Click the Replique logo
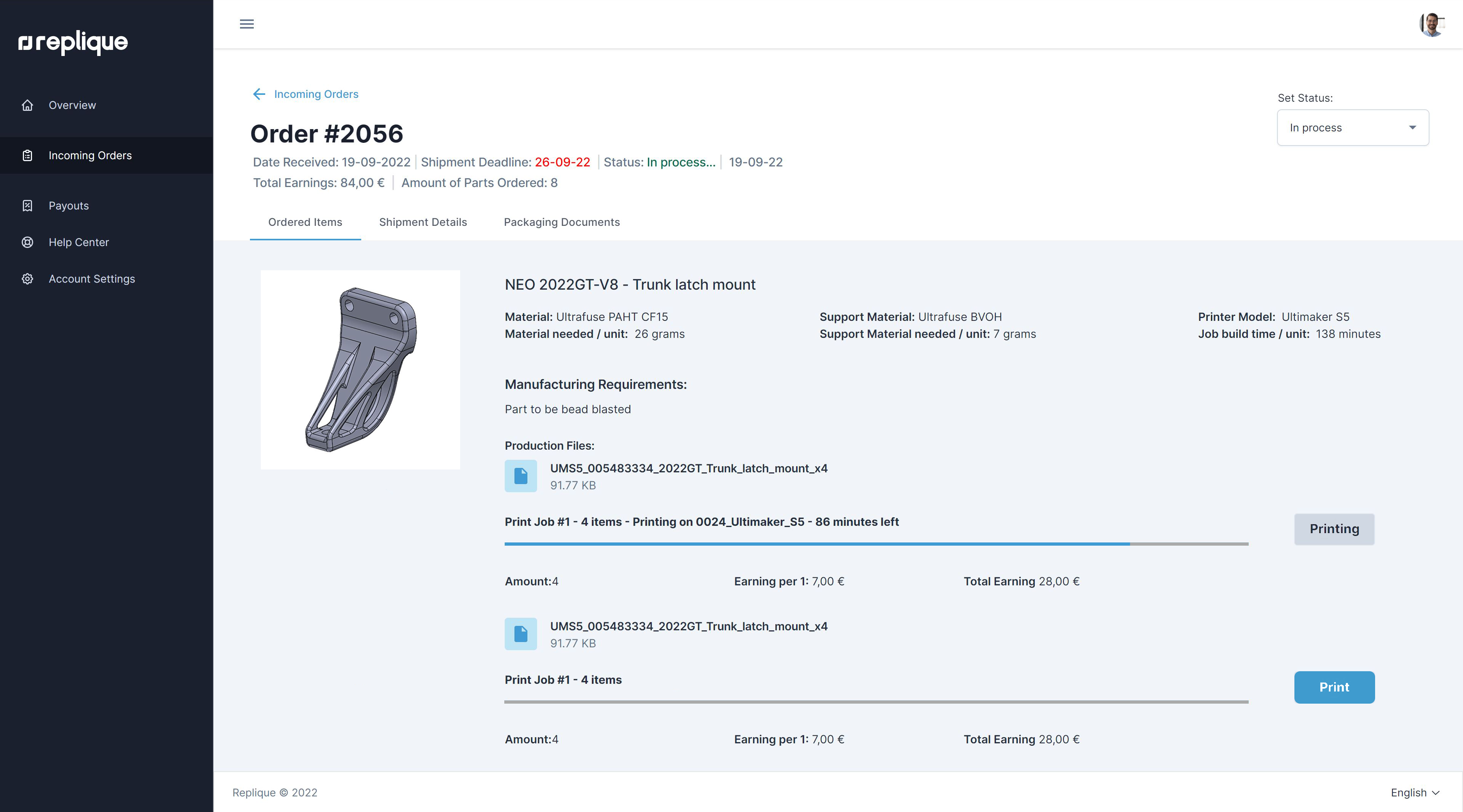The image size is (1463, 812). coord(73,42)
